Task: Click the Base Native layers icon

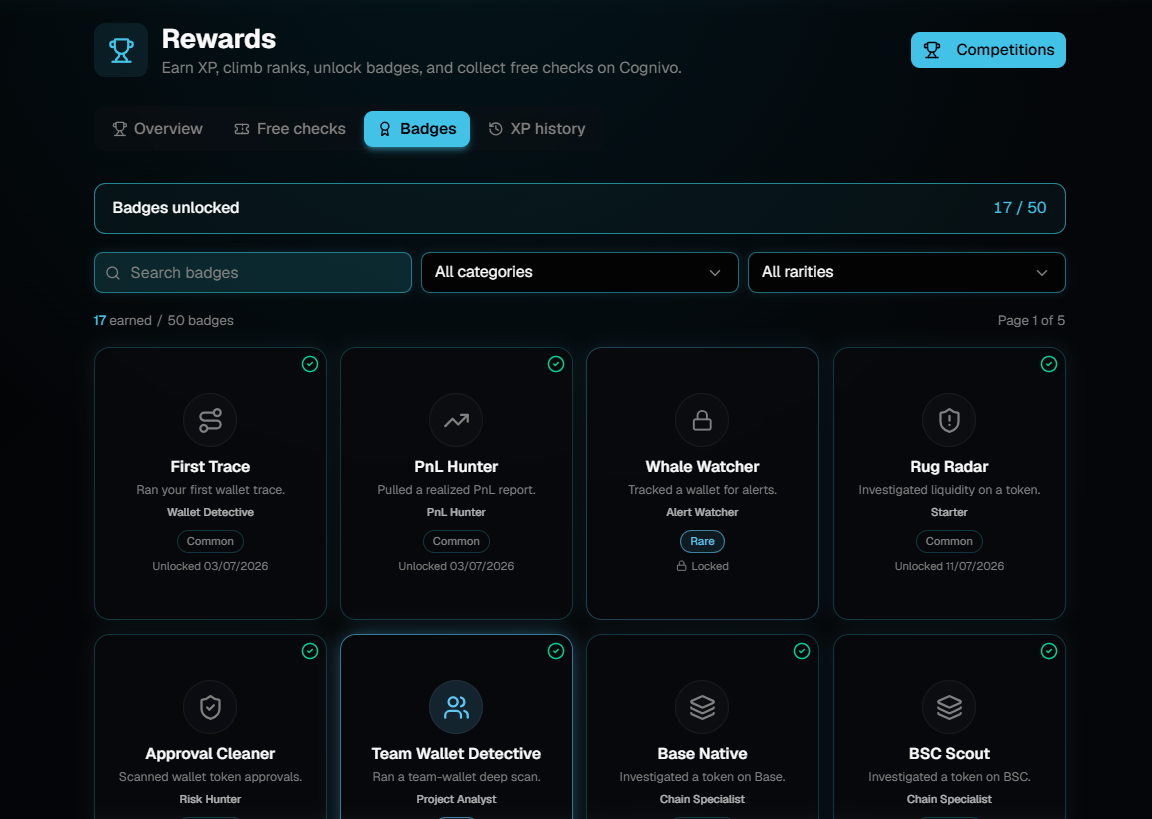Action: click(x=702, y=707)
